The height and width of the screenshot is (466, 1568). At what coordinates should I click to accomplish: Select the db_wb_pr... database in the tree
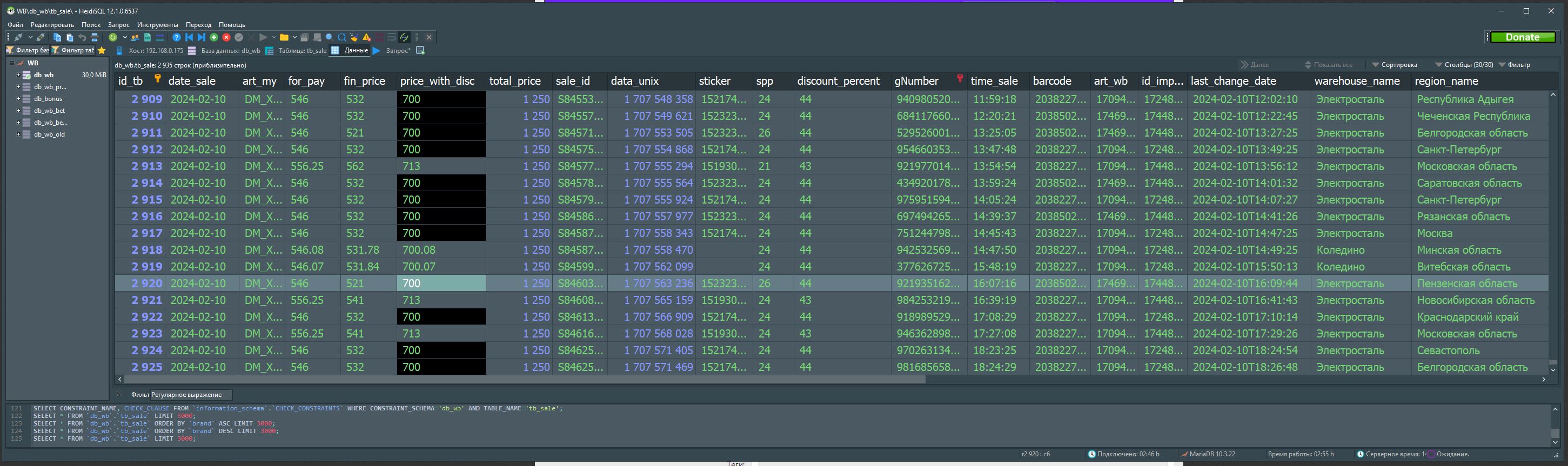[x=50, y=87]
